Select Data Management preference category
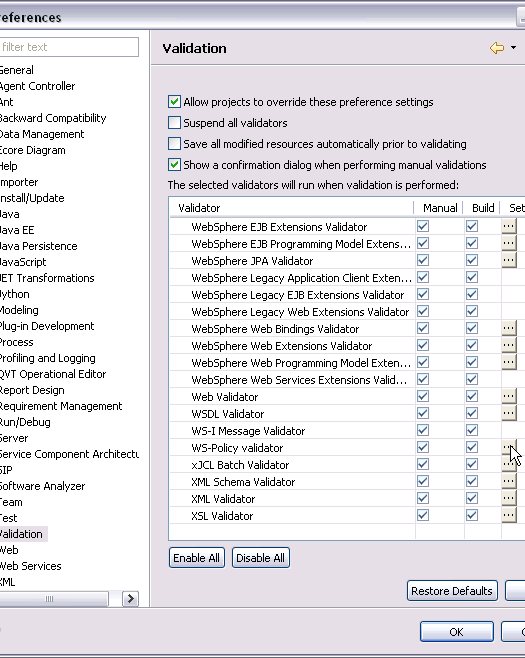The width and height of the screenshot is (525, 658). coord(42,134)
